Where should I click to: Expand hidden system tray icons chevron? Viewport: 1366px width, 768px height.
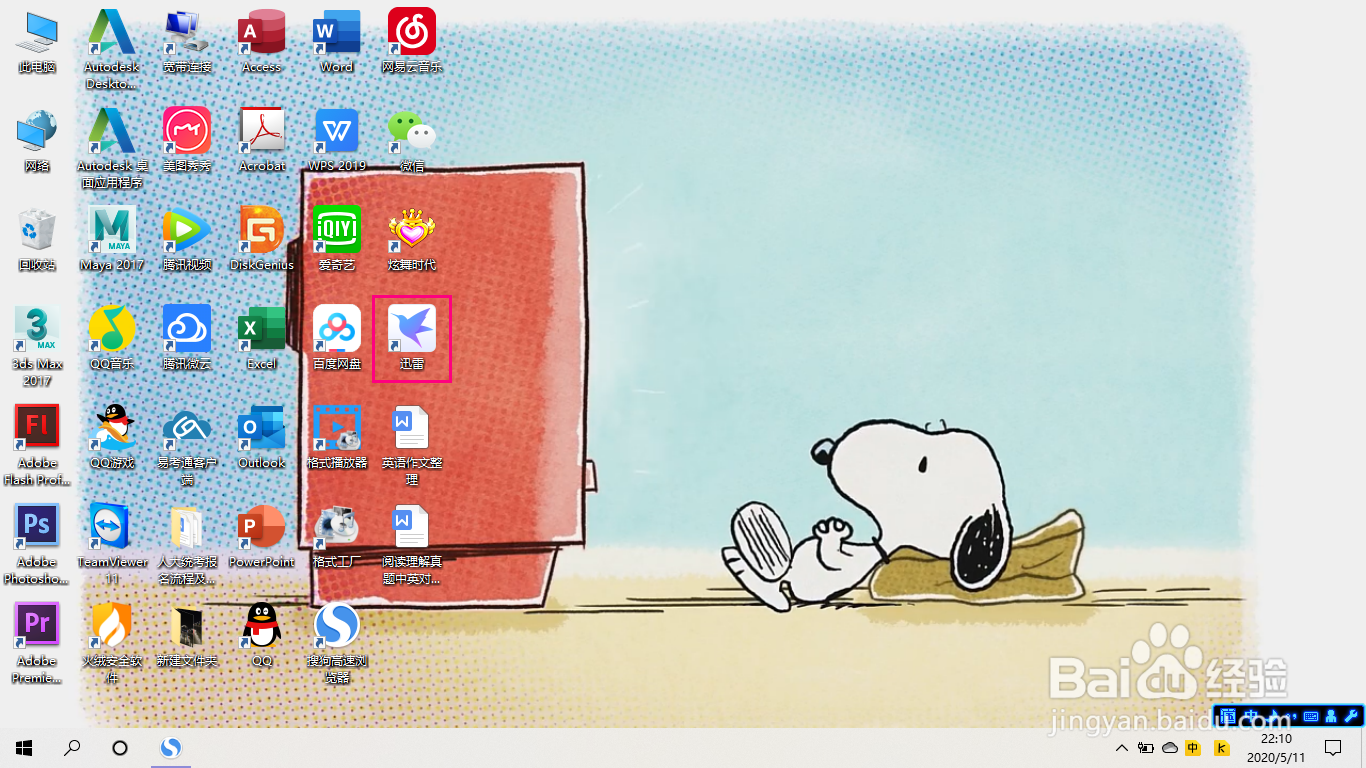(x=1122, y=748)
